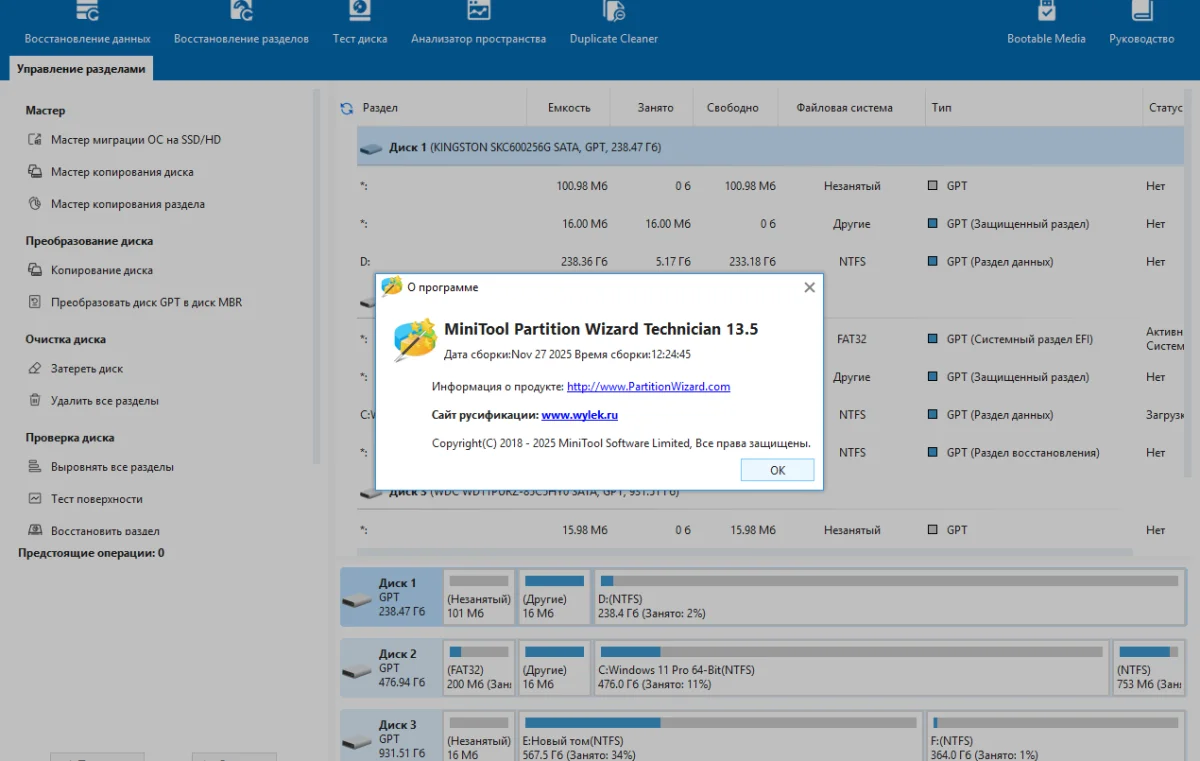The width and height of the screenshot is (1200, 761).
Task: Open the www.PartitionWizard.com link
Action: [648, 387]
